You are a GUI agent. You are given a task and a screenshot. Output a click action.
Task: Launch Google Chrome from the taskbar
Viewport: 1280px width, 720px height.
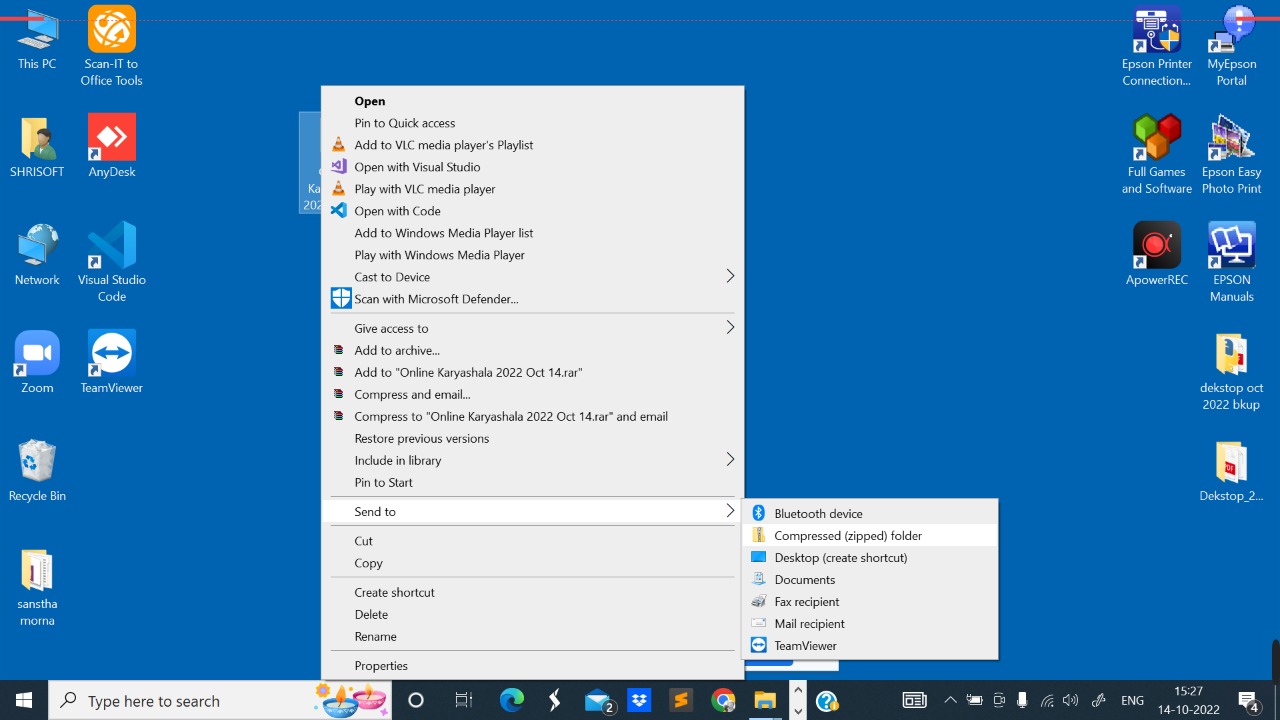tap(723, 700)
